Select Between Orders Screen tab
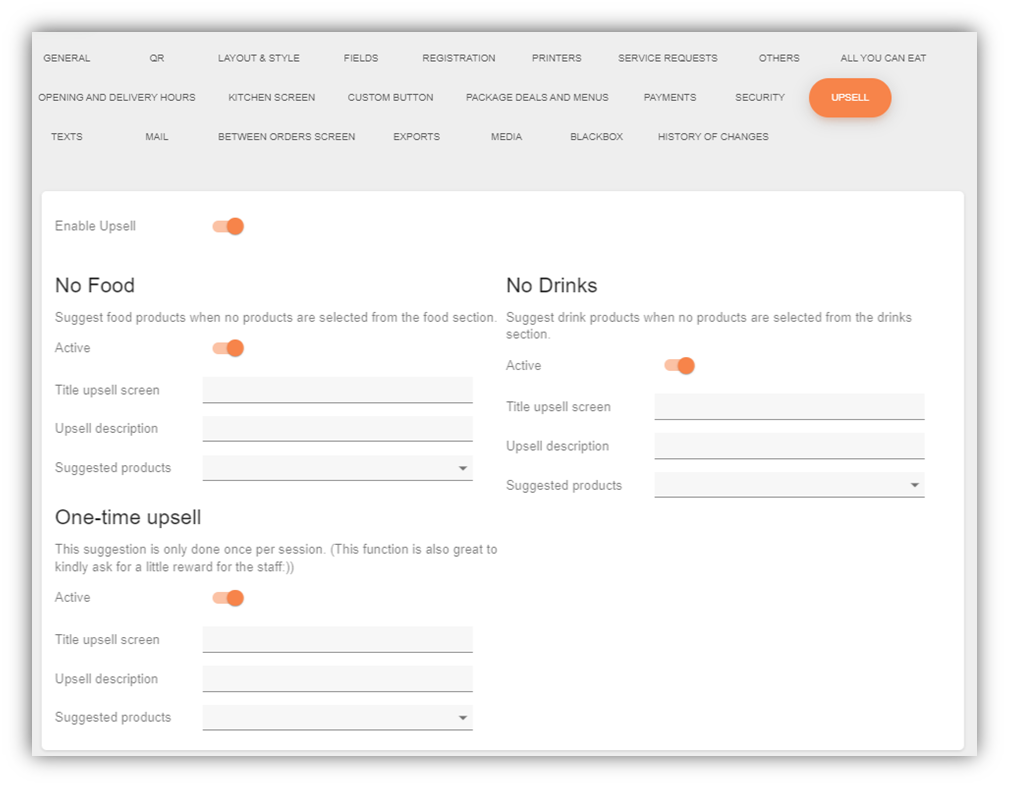This screenshot has width=1009, height=788. (x=286, y=136)
